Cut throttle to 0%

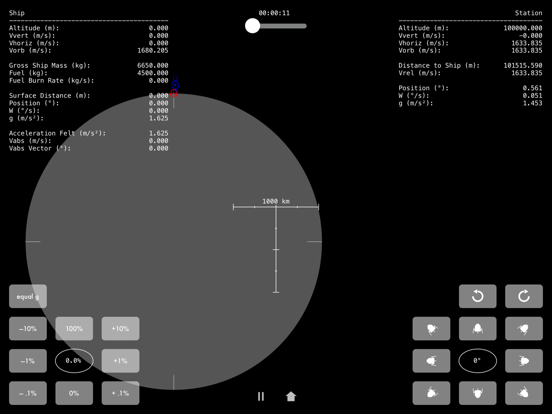coord(74,393)
